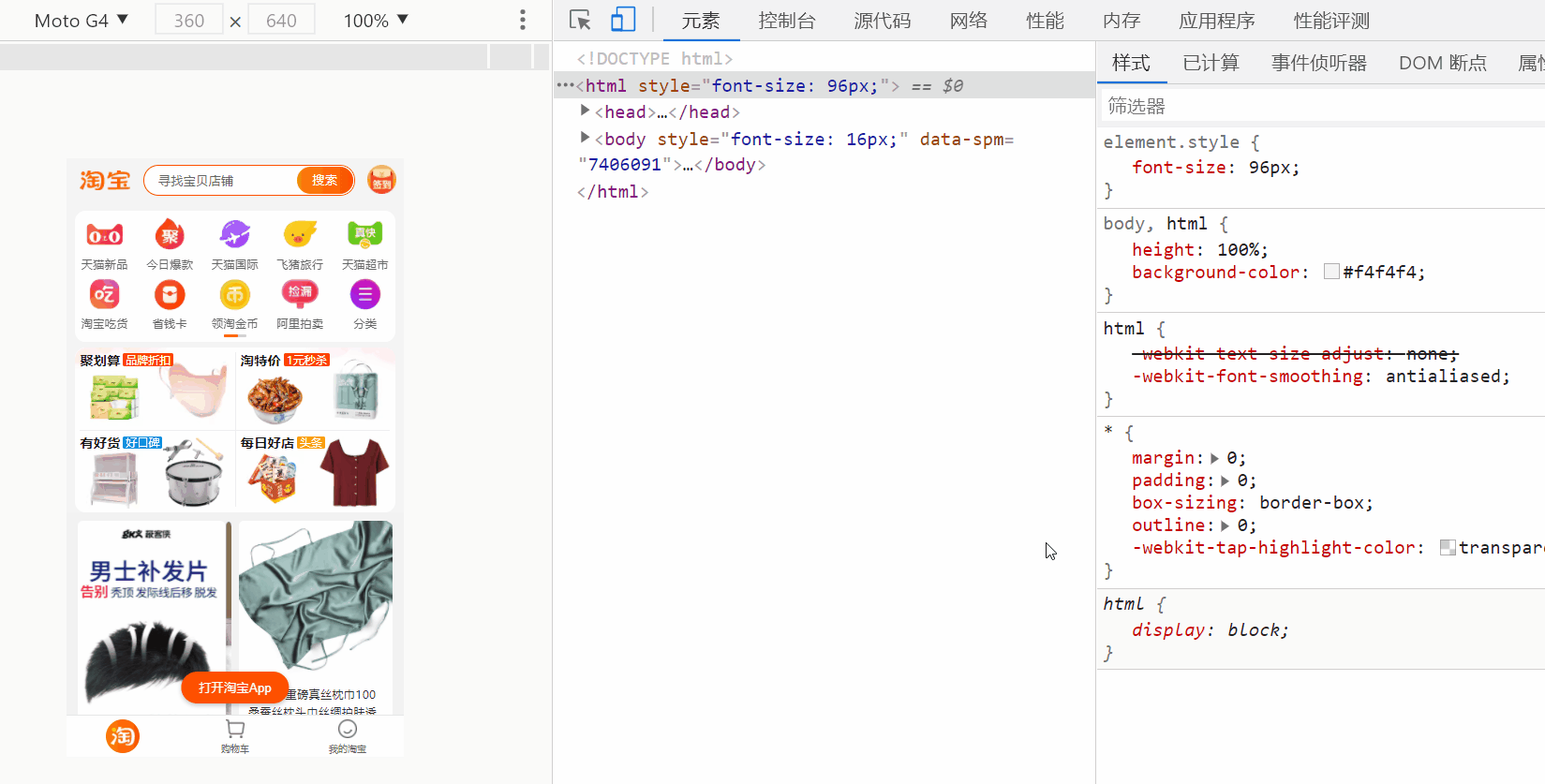The height and width of the screenshot is (784, 1545).
Task: Open the 领淘金币 icon
Action: pos(234,304)
